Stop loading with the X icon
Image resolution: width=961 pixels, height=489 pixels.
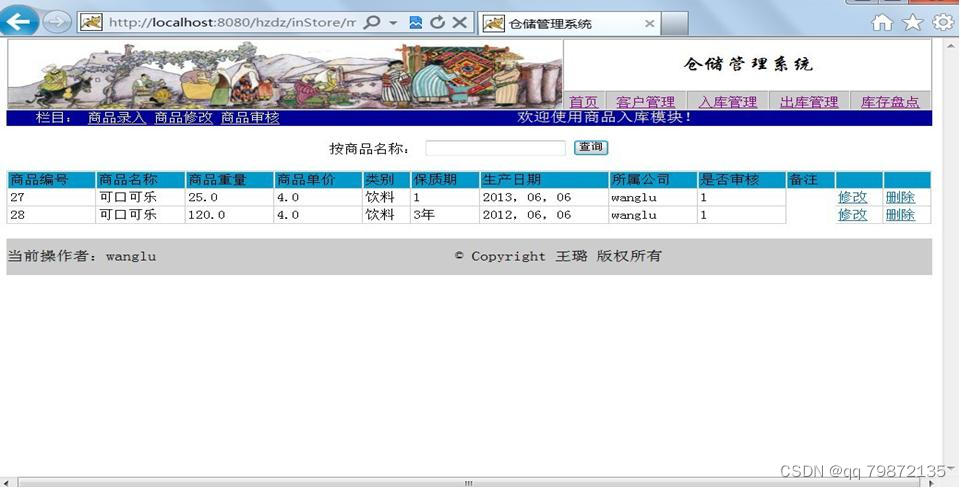pyautogui.click(x=459, y=23)
